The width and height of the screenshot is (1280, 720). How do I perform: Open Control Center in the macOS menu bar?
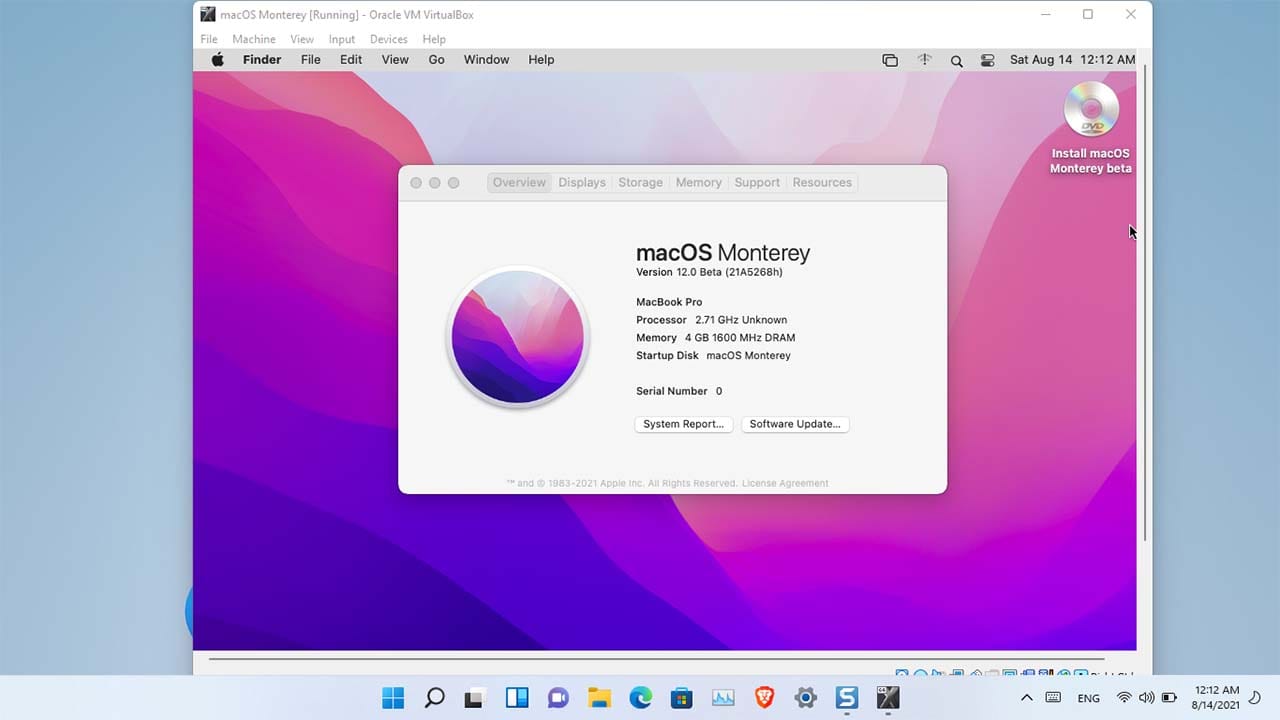pyautogui.click(x=988, y=60)
